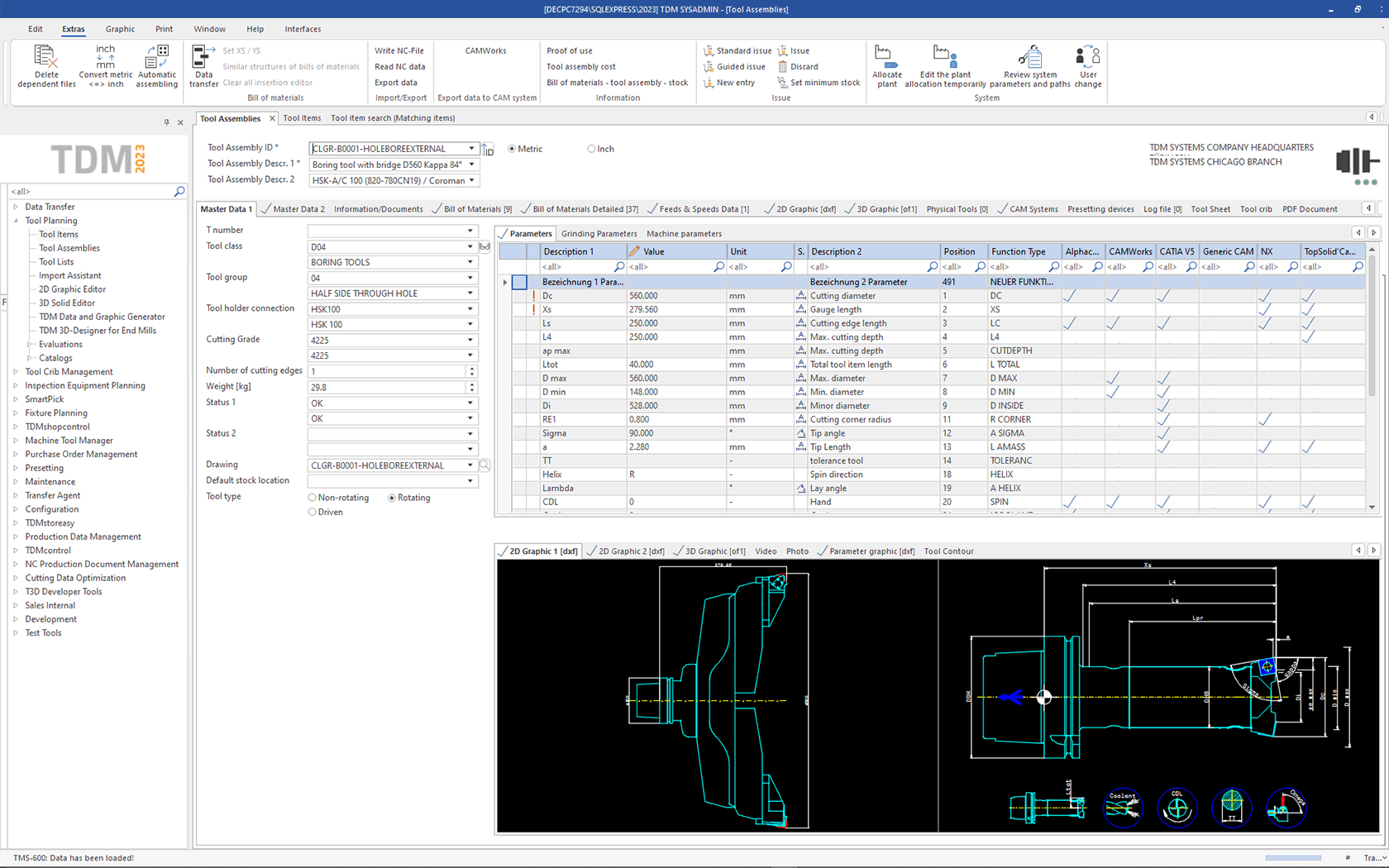Click the Weight value input field

[385, 387]
